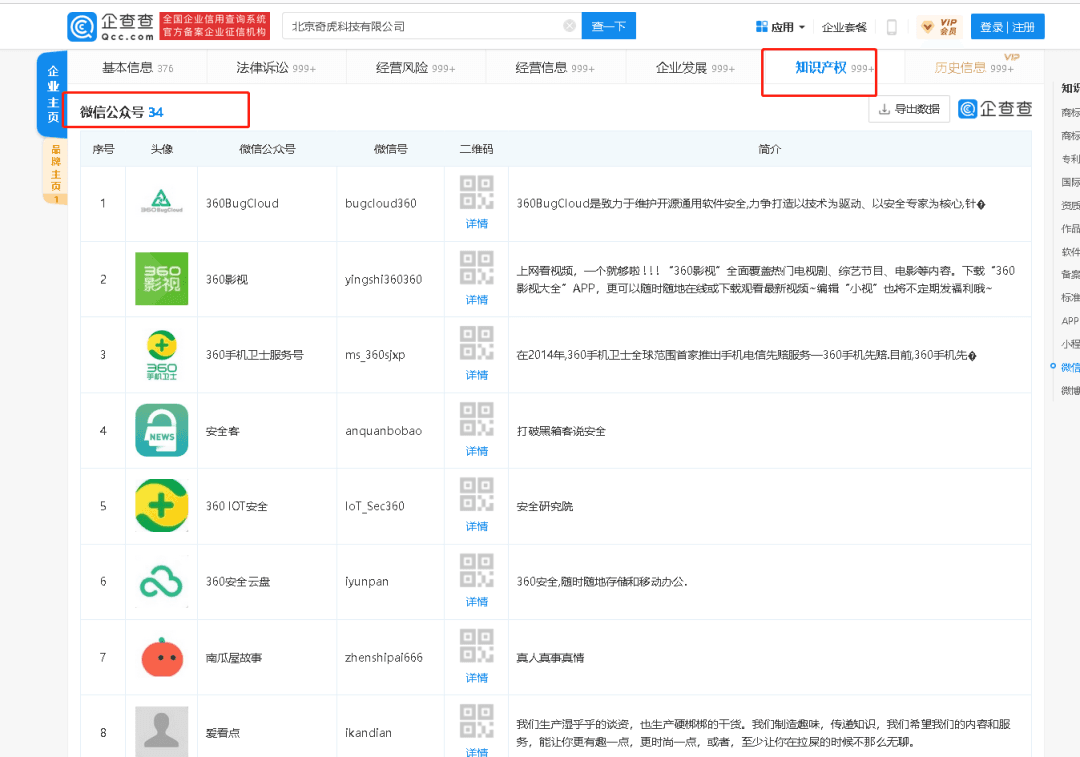1080x757 pixels.
Task: Click the 安全客 NEWS avatar
Action: [161, 431]
